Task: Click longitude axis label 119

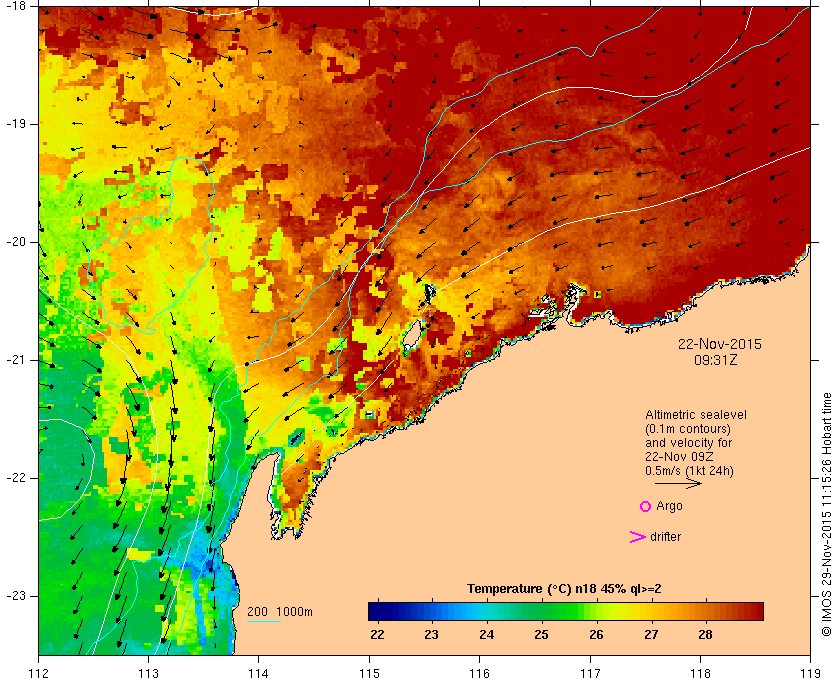Action: [811, 673]
